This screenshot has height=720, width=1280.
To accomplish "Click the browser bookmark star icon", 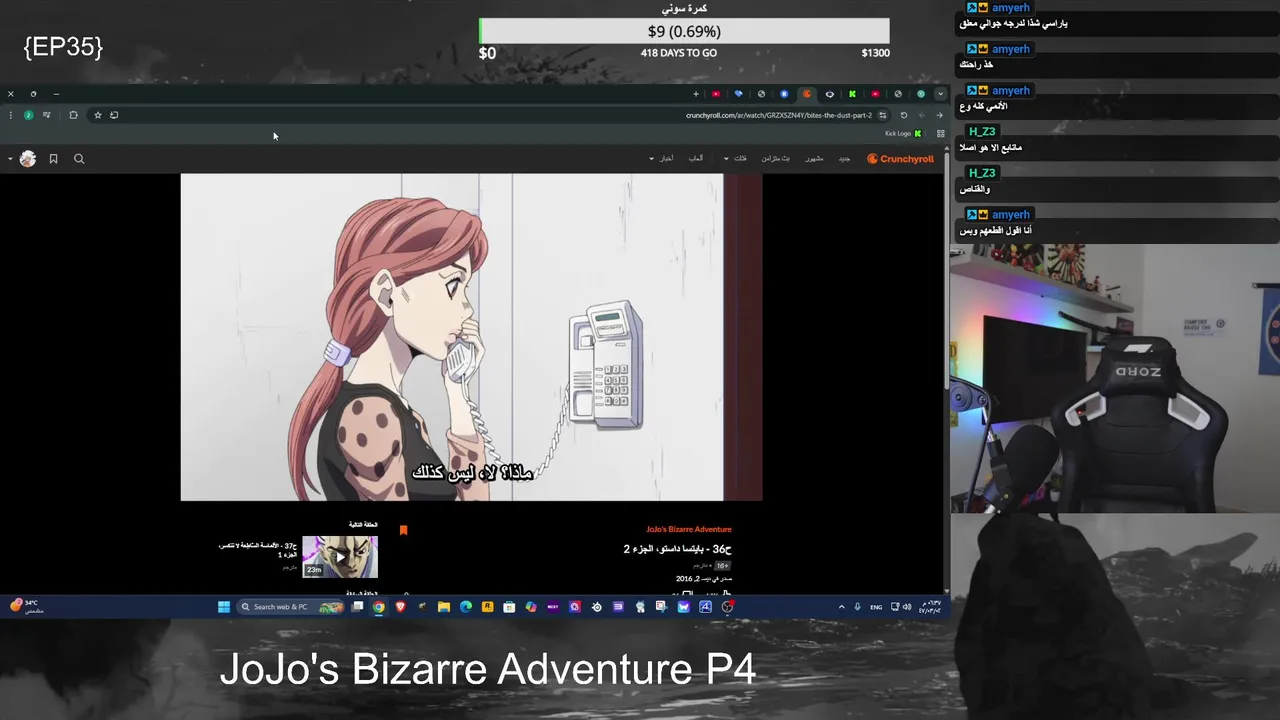I will tap(97, 115).
